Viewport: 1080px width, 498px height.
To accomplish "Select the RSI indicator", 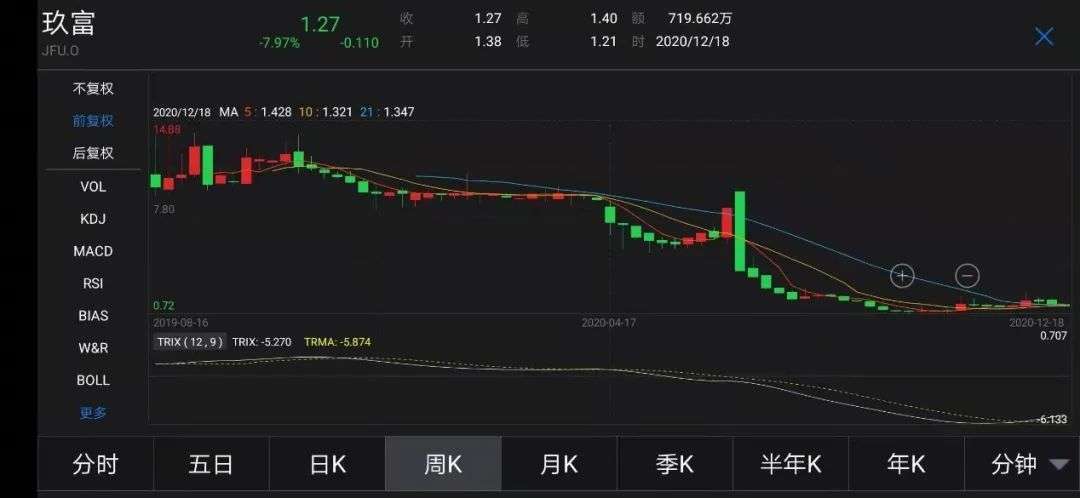I will 93,283.
